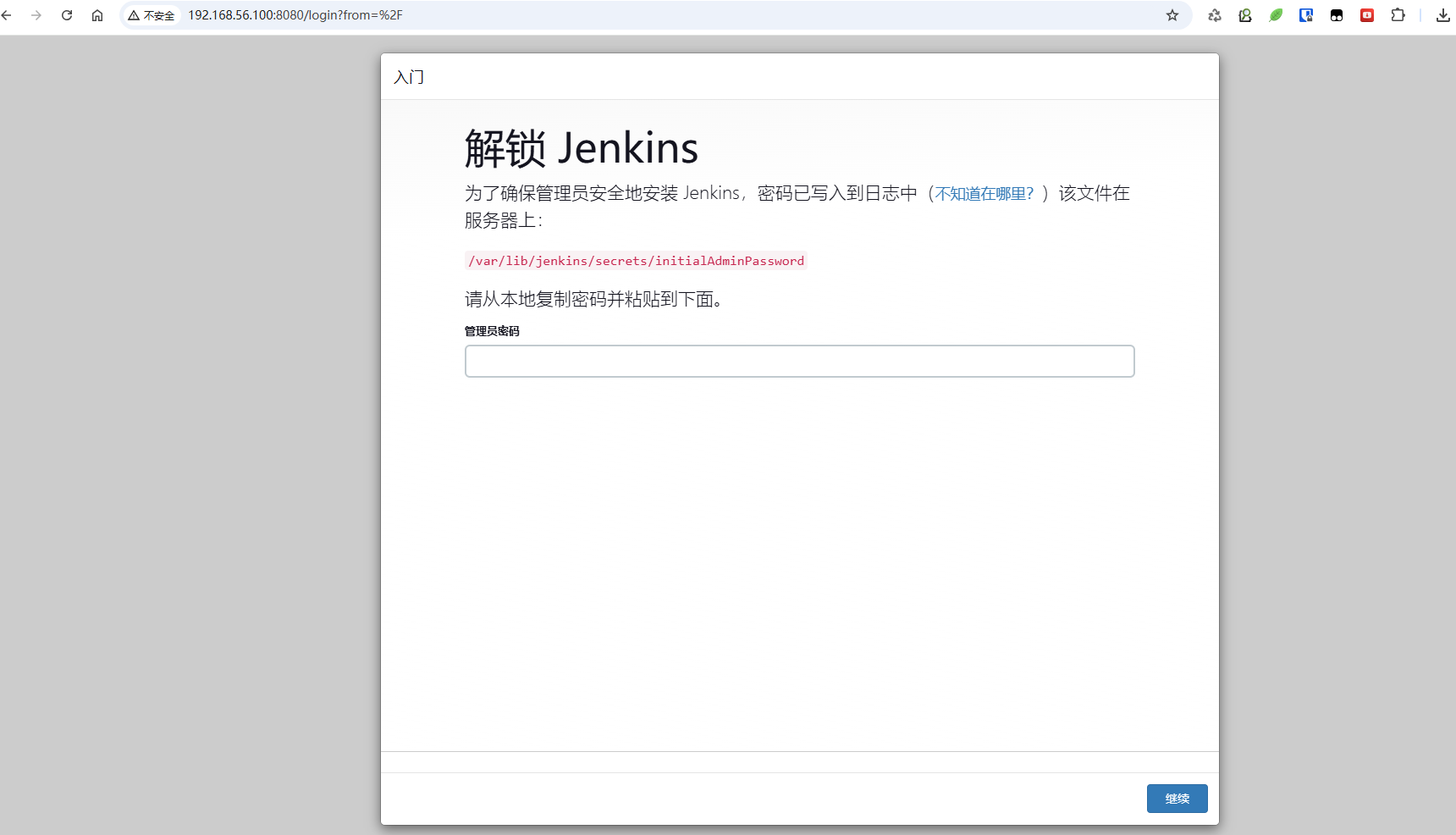
Task: Reload the Jenkins login page
Action: [x=67, y=15]
